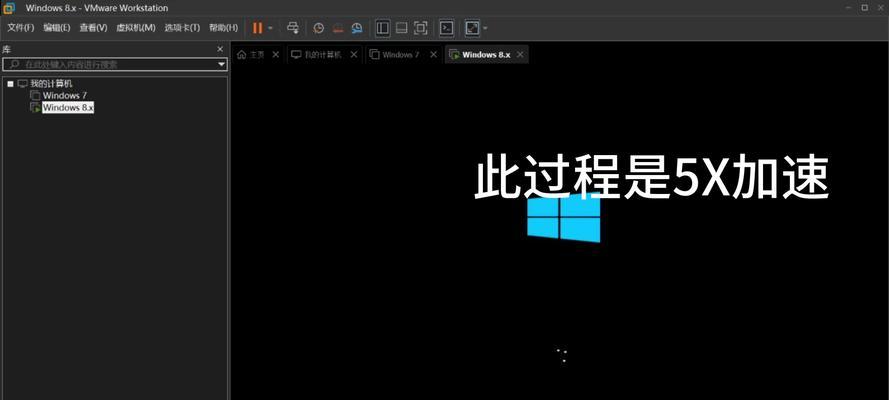Toggle the thumbnail bar view icon

[401, 28]
